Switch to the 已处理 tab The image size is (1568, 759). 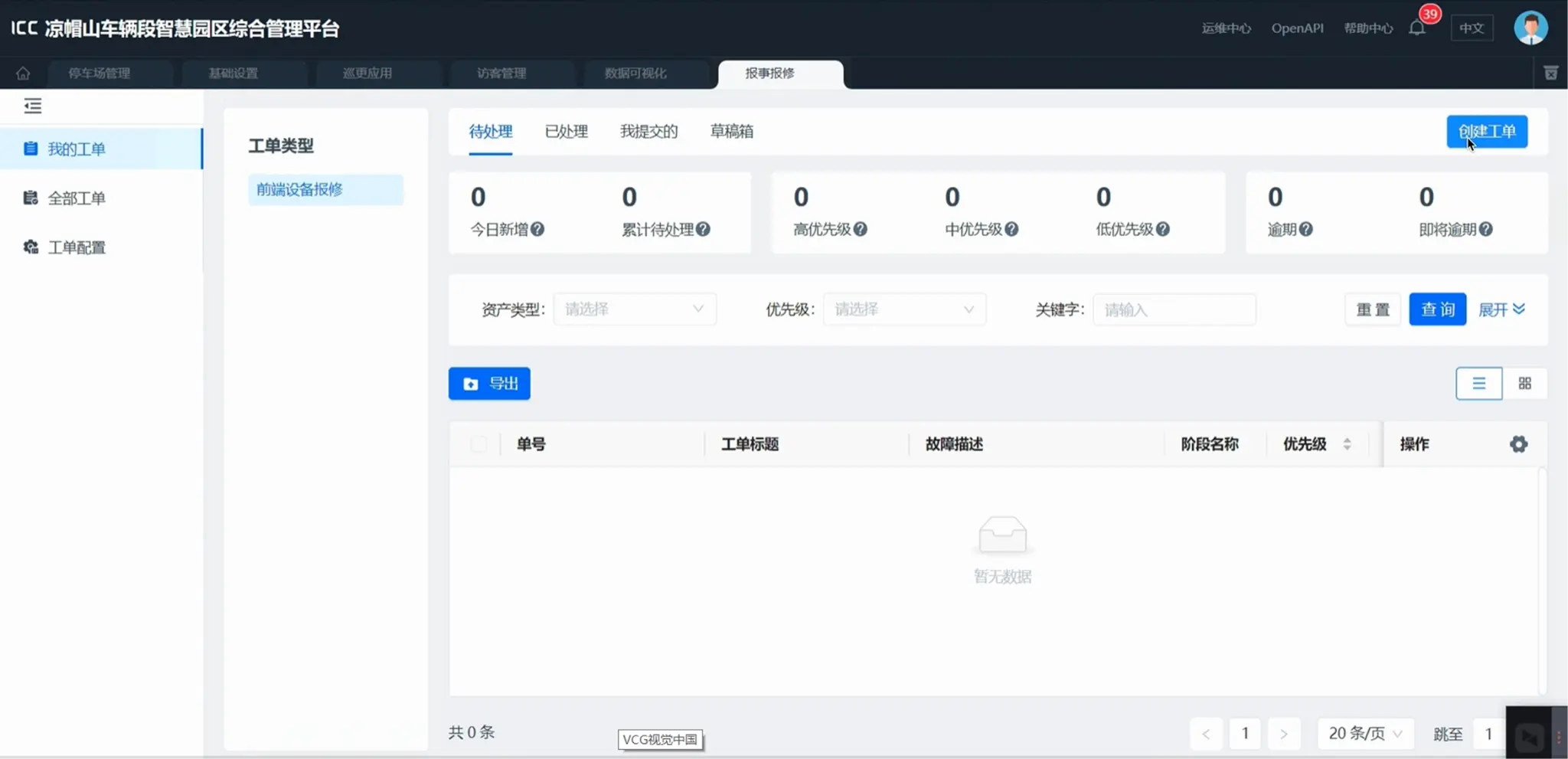(567, 132)
